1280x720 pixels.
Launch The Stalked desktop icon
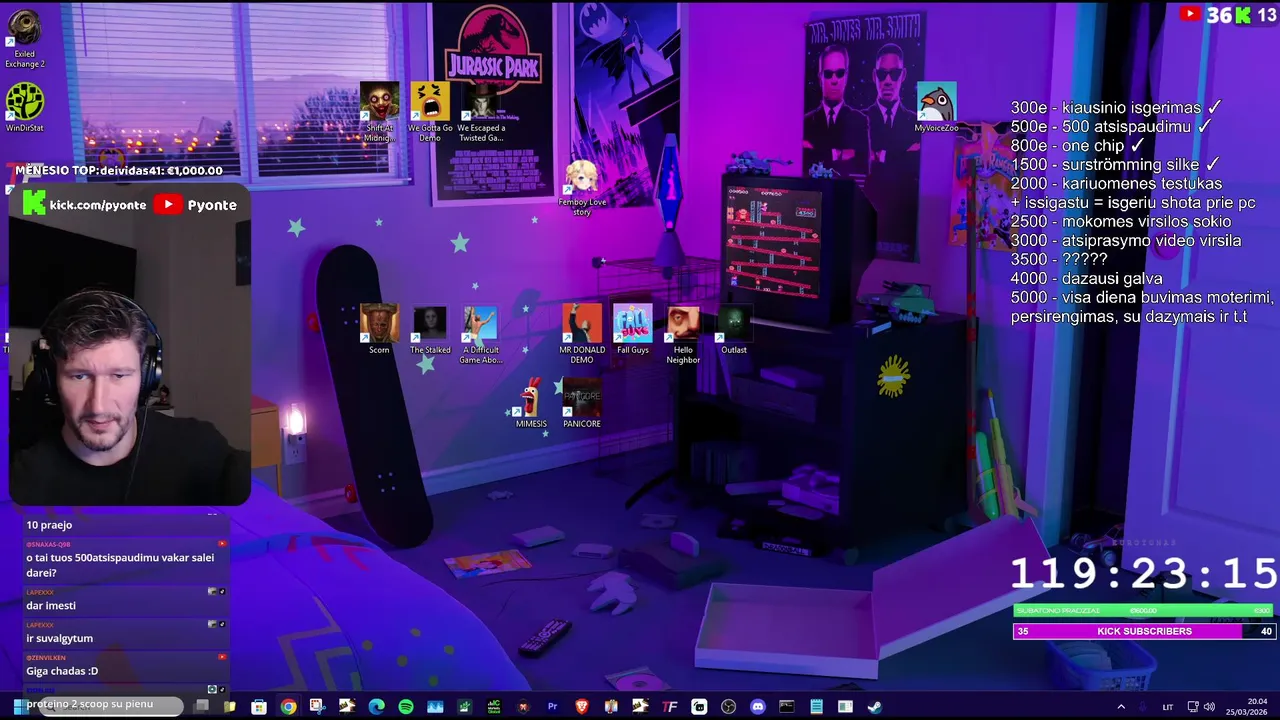click(x=430, y=330)
